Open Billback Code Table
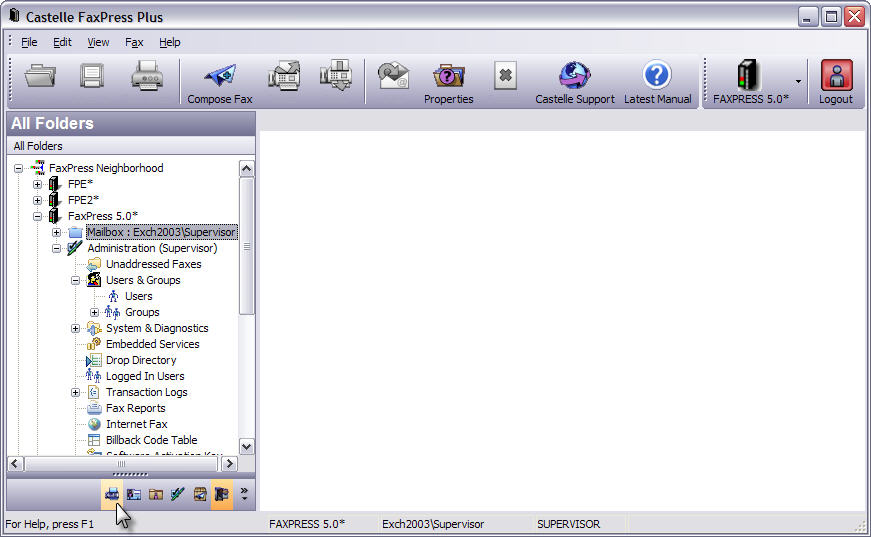This screenshot has width=871, height=537. 152,440
